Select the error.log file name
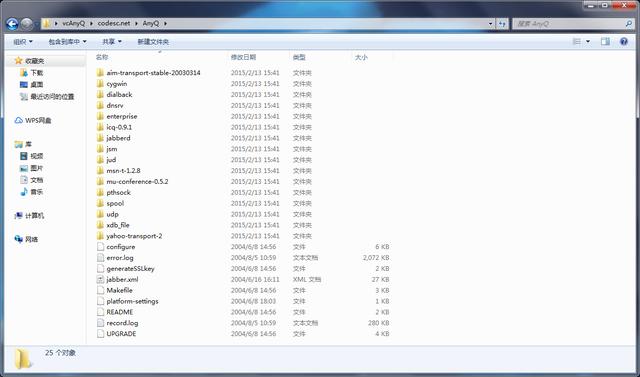640x377 pixels. click(x=120, y=257)
